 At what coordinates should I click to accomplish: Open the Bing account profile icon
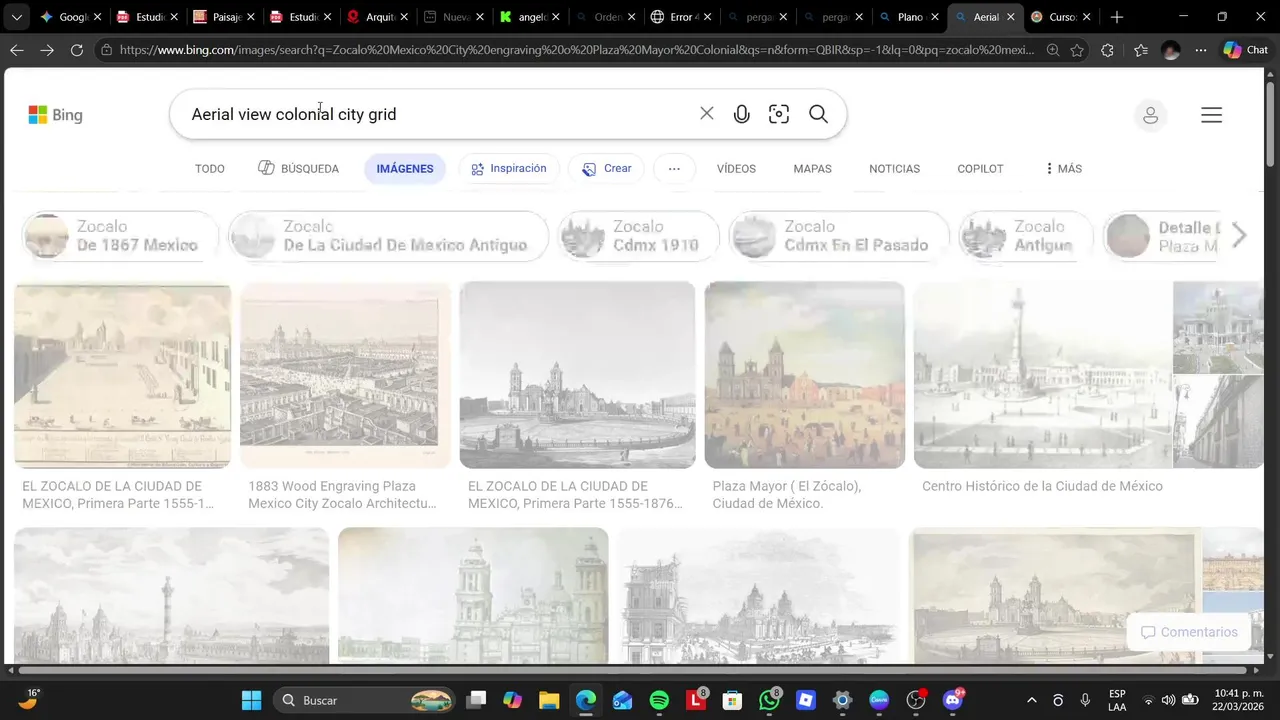[1150, 115]
